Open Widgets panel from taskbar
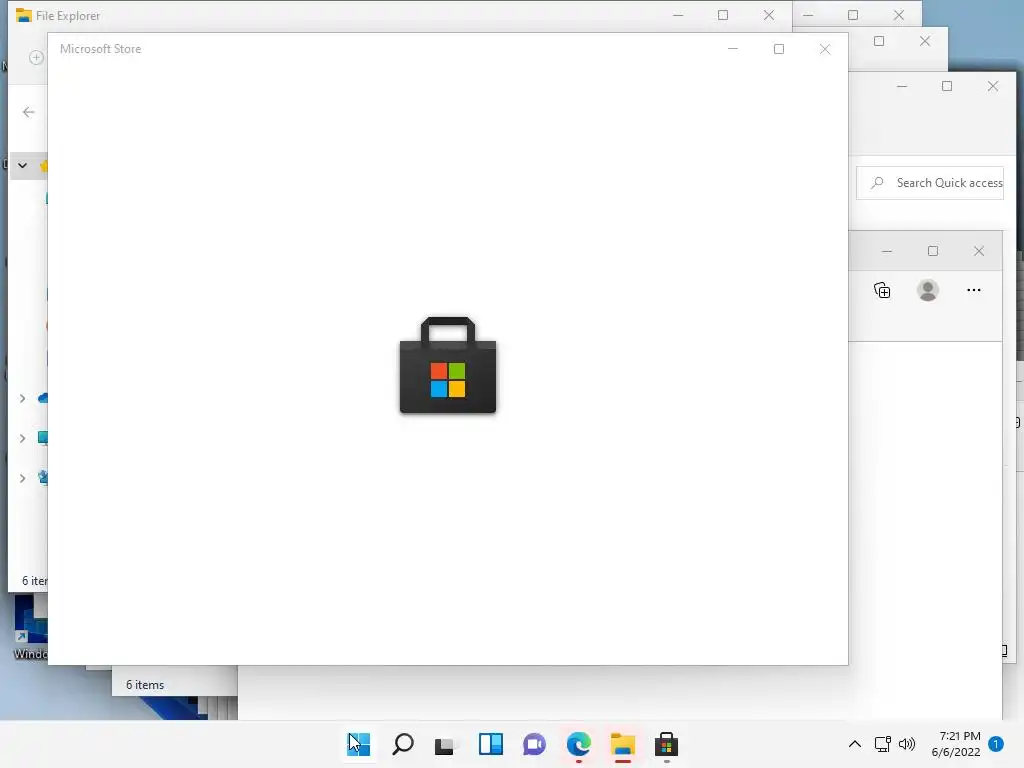Viewport: 1024px width, 768px height. [x=490, y=744]
